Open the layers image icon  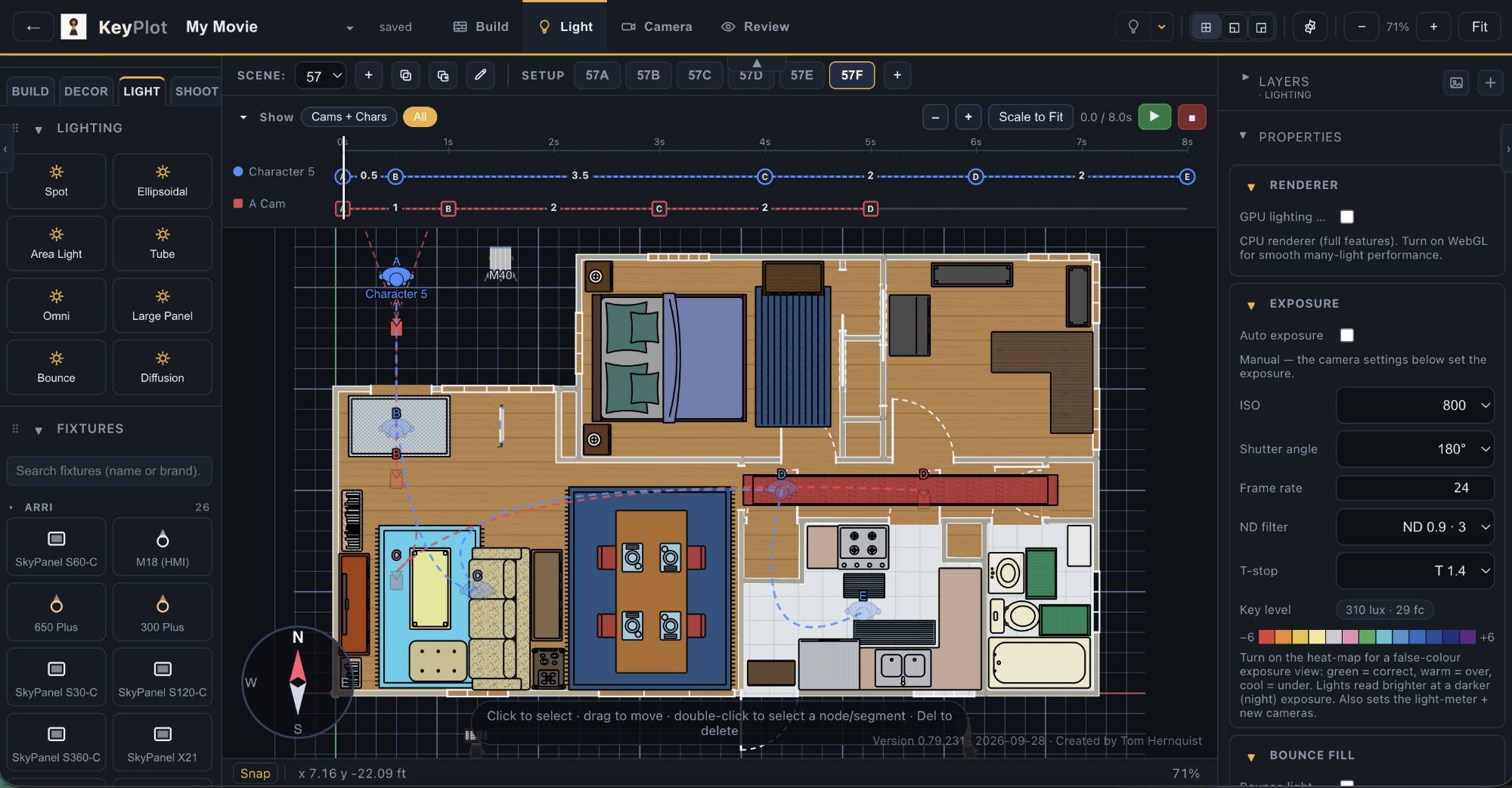pyautogui.click(x=1456, y=83)
